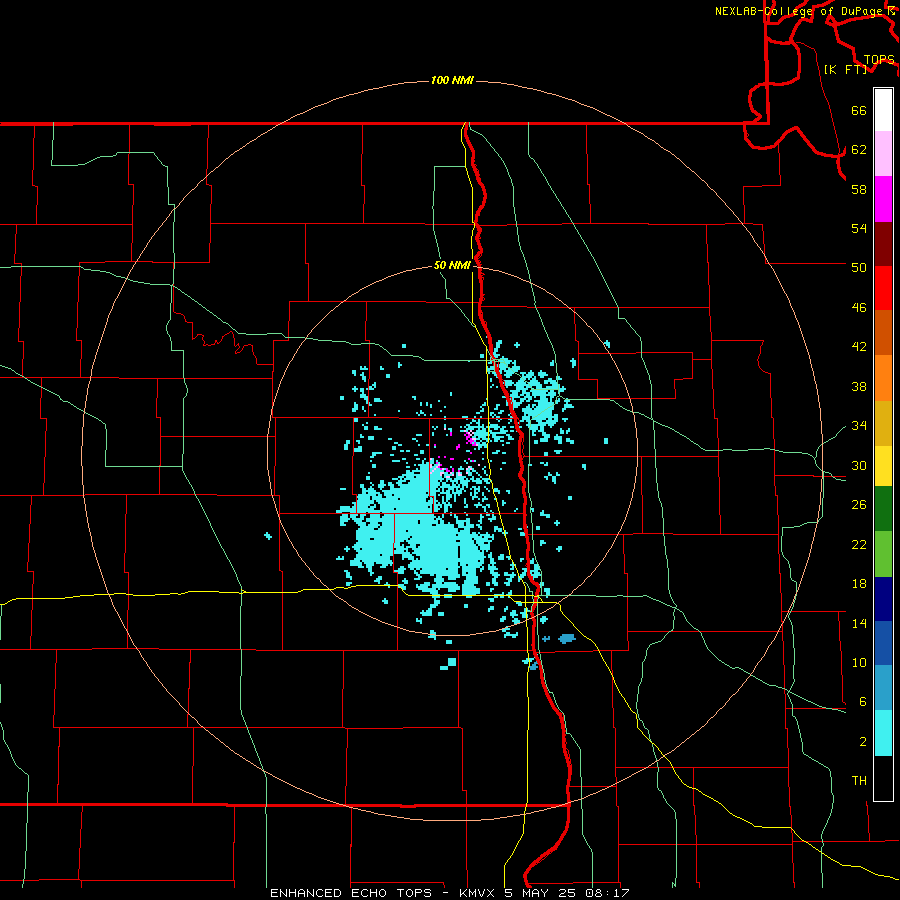Click the bright red legend swatch
The width and height of the screenshot is (900, 900).
pos(883,288)
